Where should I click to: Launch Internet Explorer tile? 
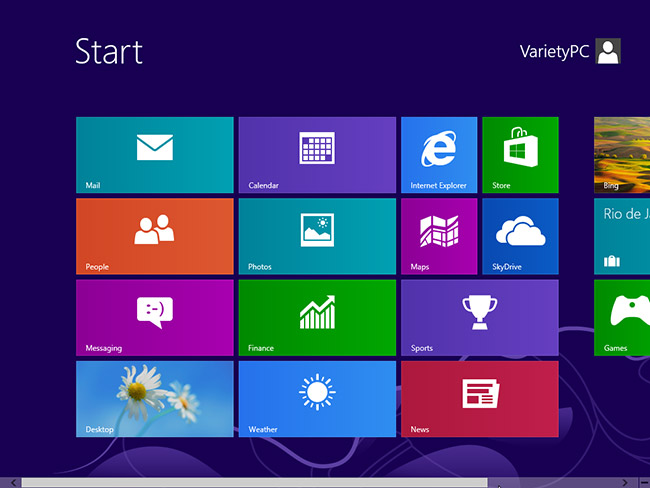click(x=439, y=155)
